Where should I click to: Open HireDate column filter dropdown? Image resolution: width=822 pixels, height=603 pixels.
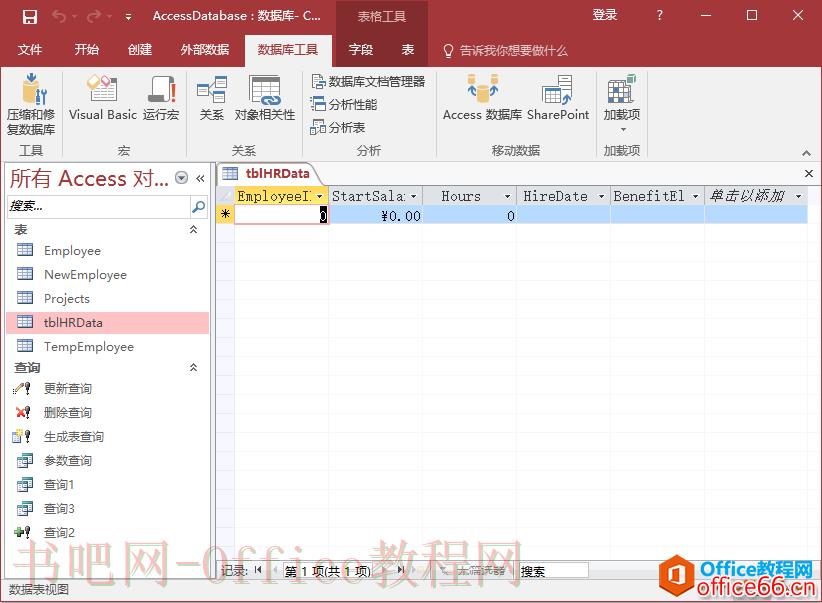coord(601,196)
